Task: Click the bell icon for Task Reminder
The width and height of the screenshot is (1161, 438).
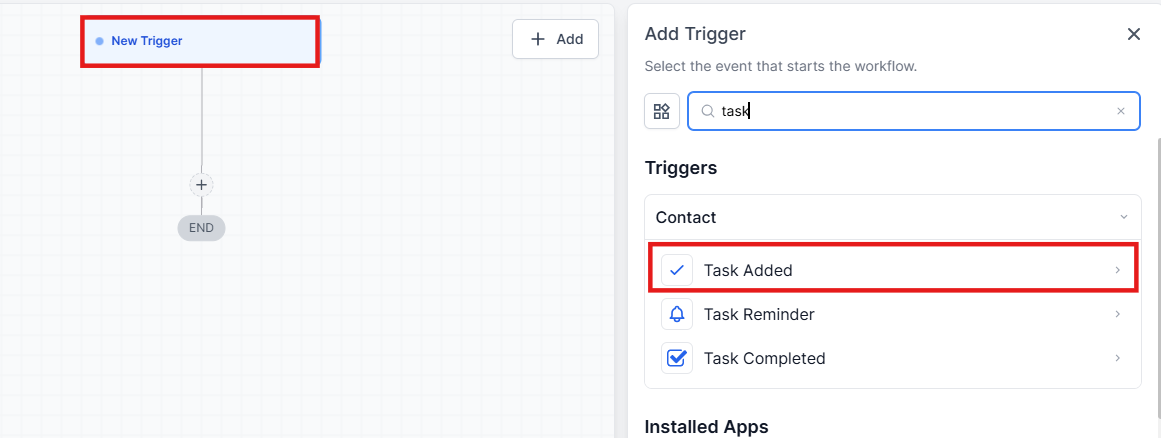Action: point(677,314)
